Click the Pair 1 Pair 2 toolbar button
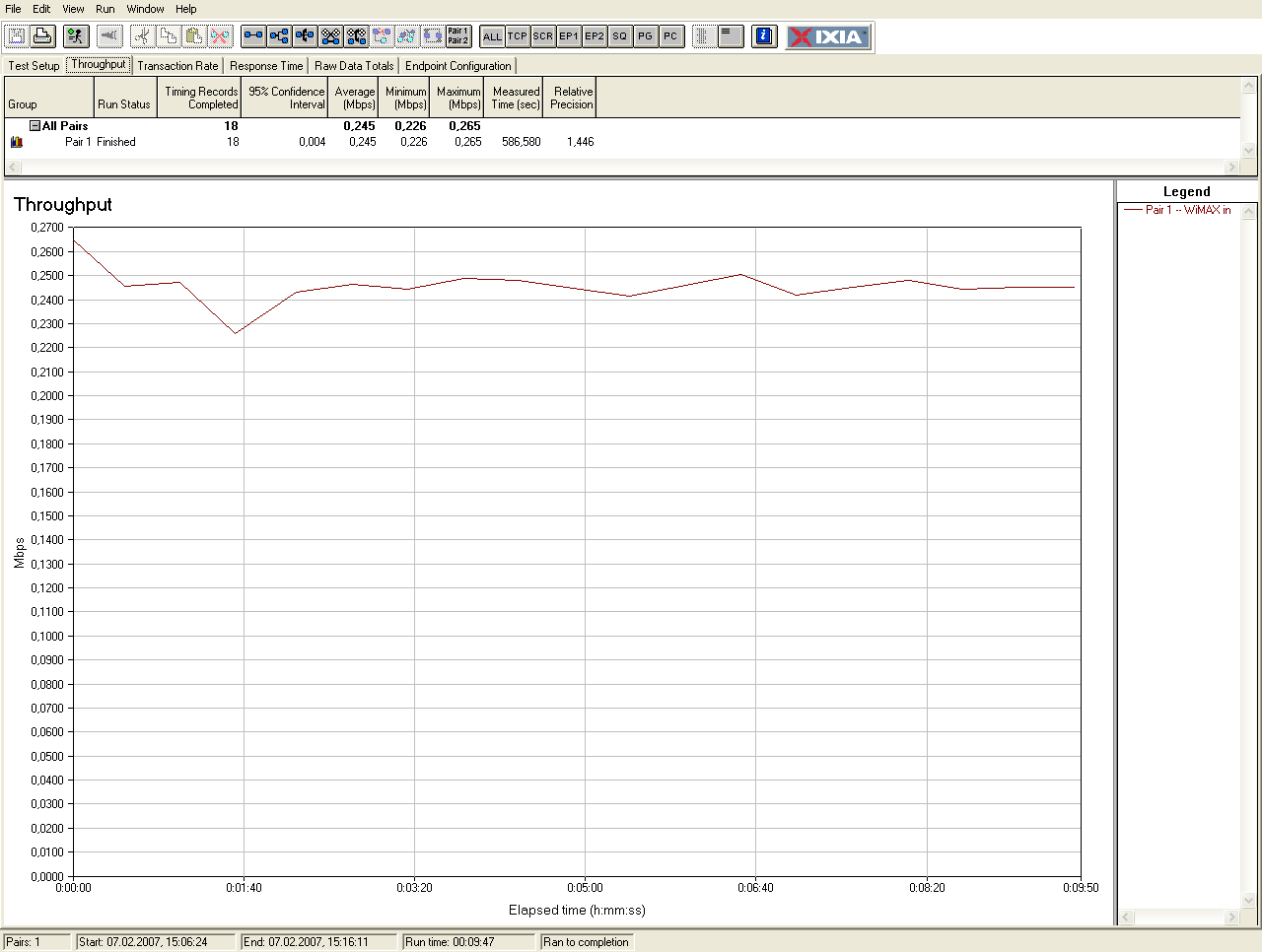 458,36
